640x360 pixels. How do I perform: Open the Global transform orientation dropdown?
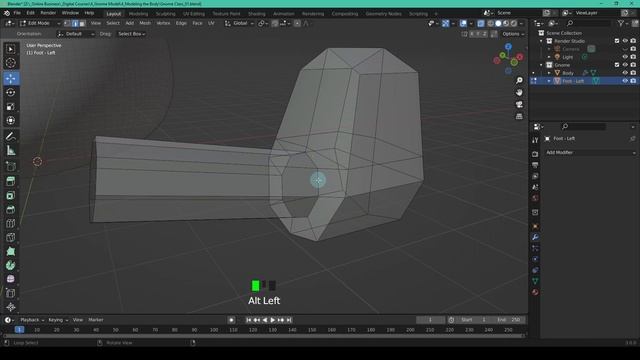tap(239, 23)
